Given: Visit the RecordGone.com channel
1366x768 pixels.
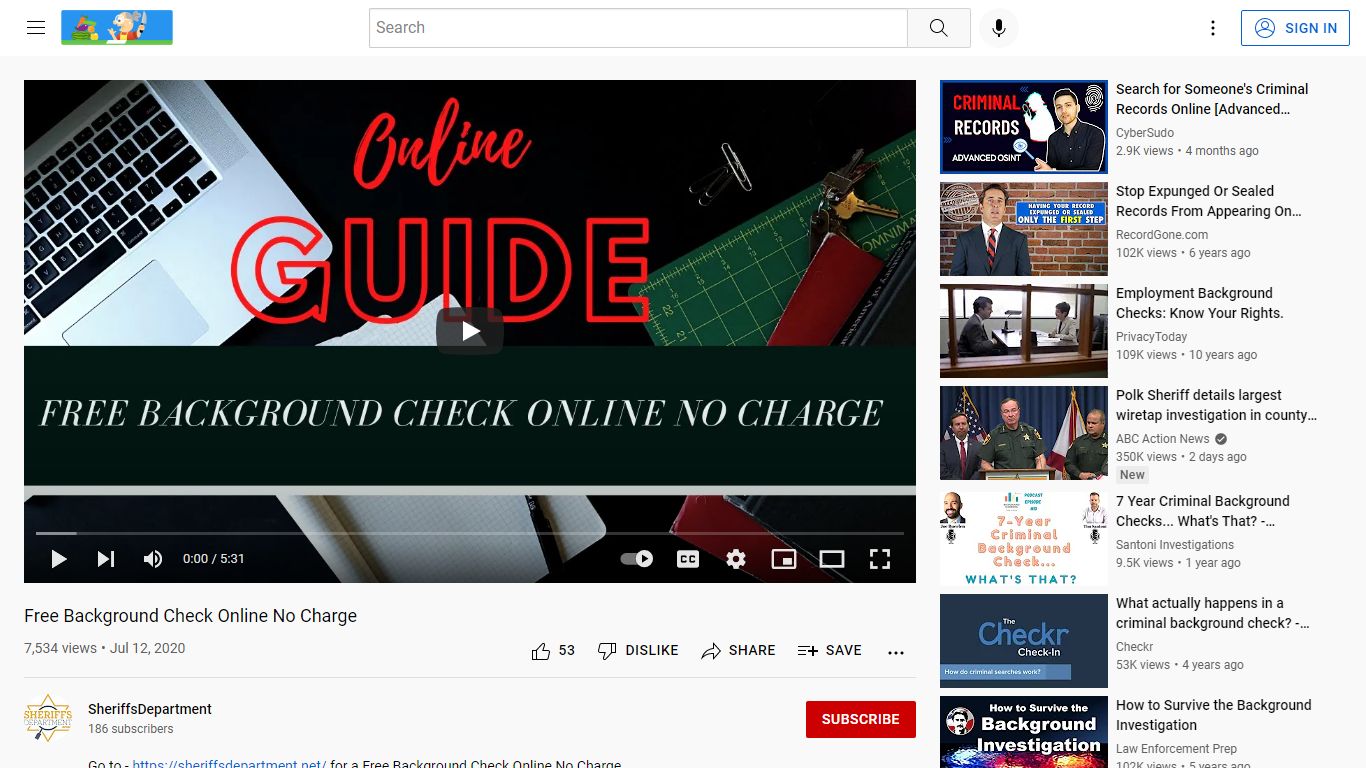Looking at the screenshot, I should [x=1162, y=235].
